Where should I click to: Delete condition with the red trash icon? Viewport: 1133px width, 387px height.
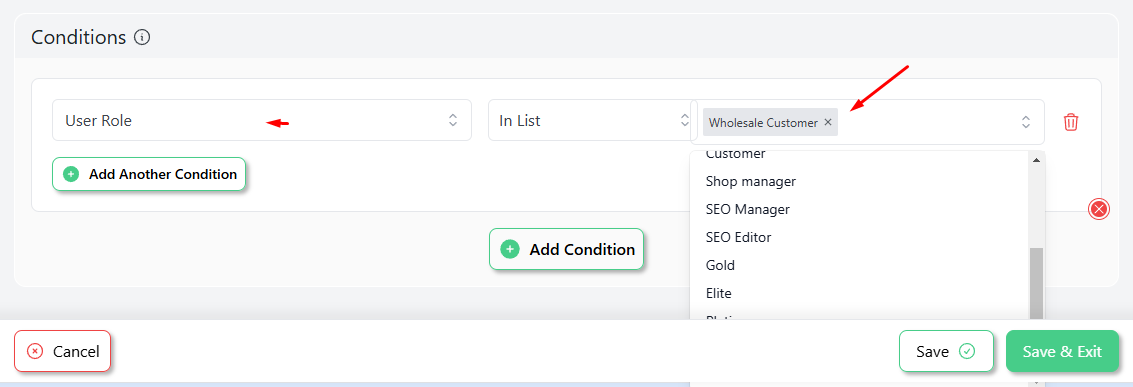1071,122
